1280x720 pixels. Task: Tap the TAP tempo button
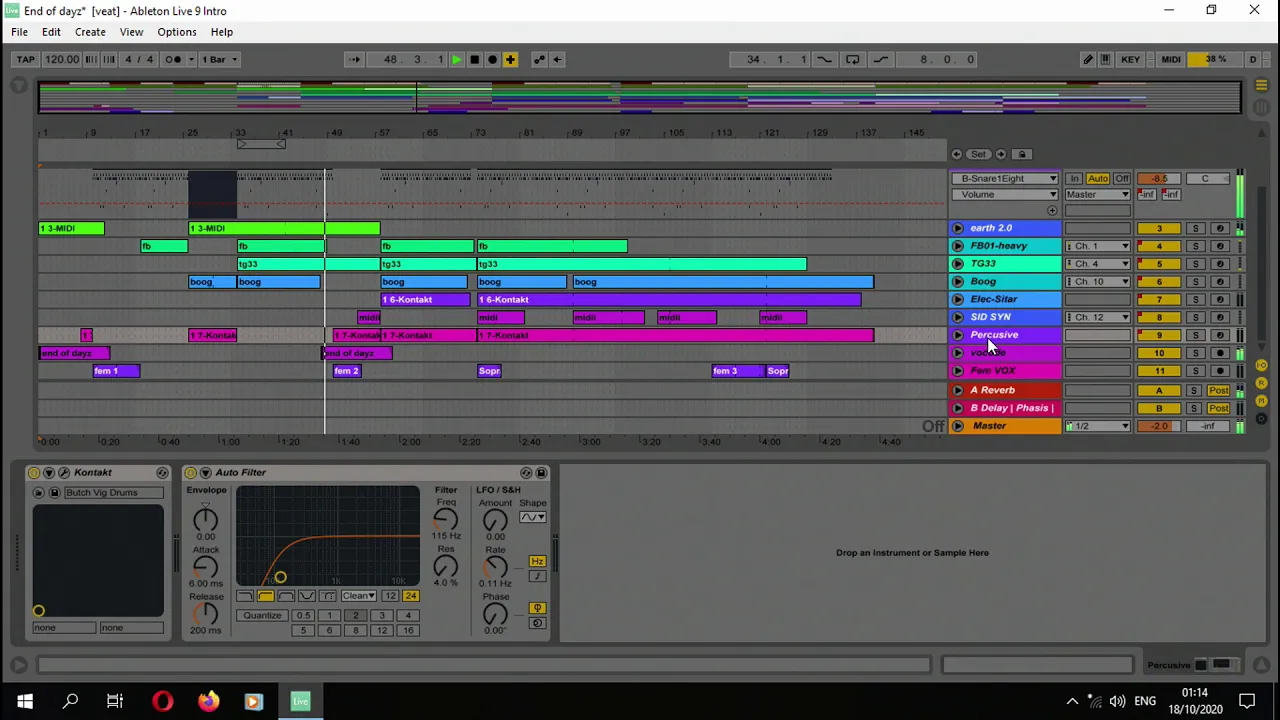[25, 59]
